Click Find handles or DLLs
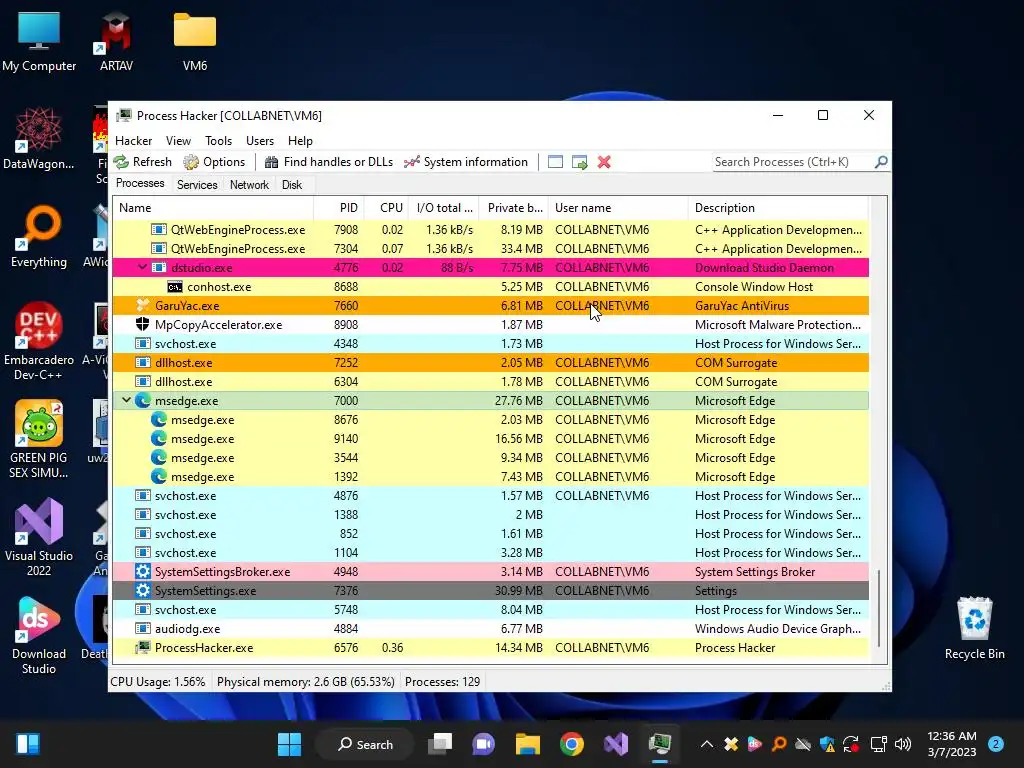 pos(329,162)
